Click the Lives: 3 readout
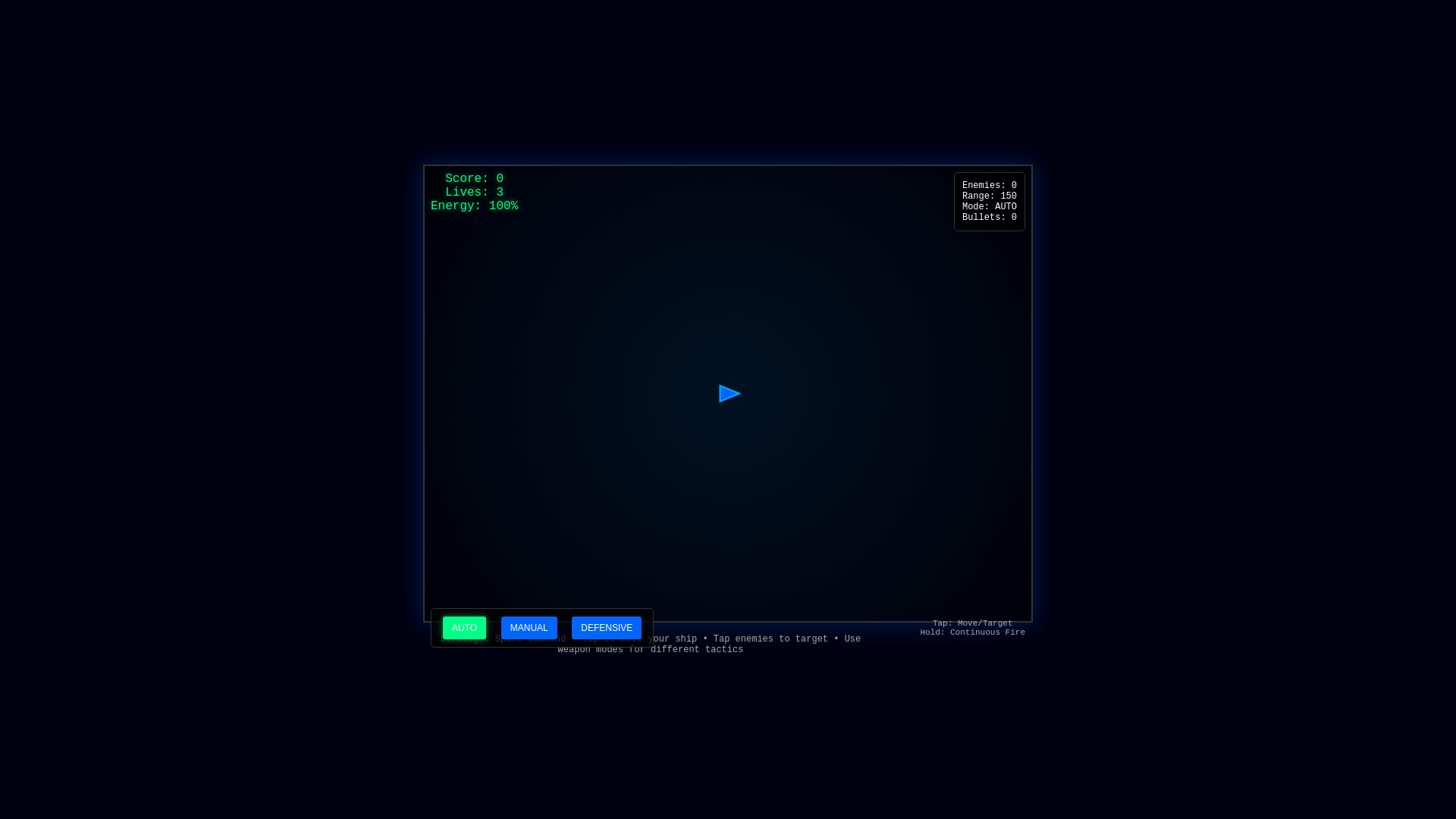Image resolution: width=1456 pixels, height=819 pixels. click(474, 193)
